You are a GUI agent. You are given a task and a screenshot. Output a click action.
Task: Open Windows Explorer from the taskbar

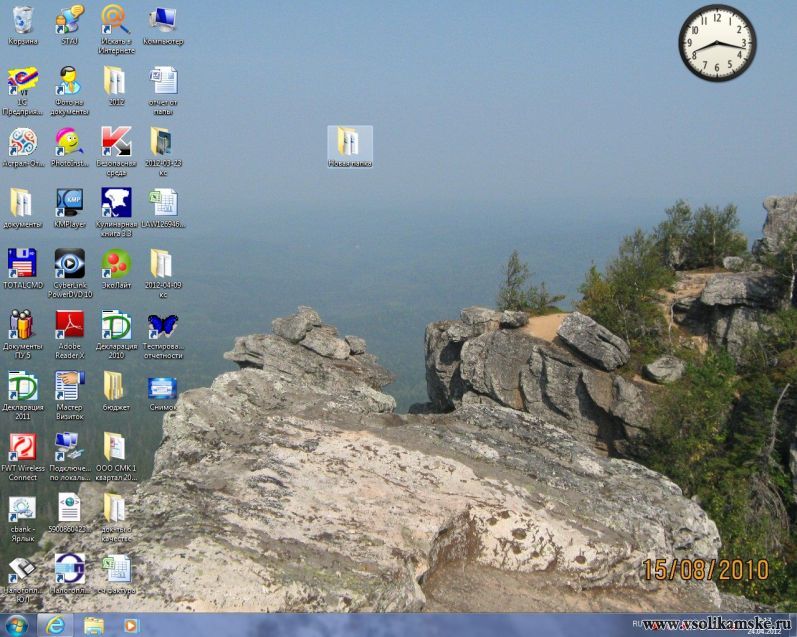click(93, 625)
